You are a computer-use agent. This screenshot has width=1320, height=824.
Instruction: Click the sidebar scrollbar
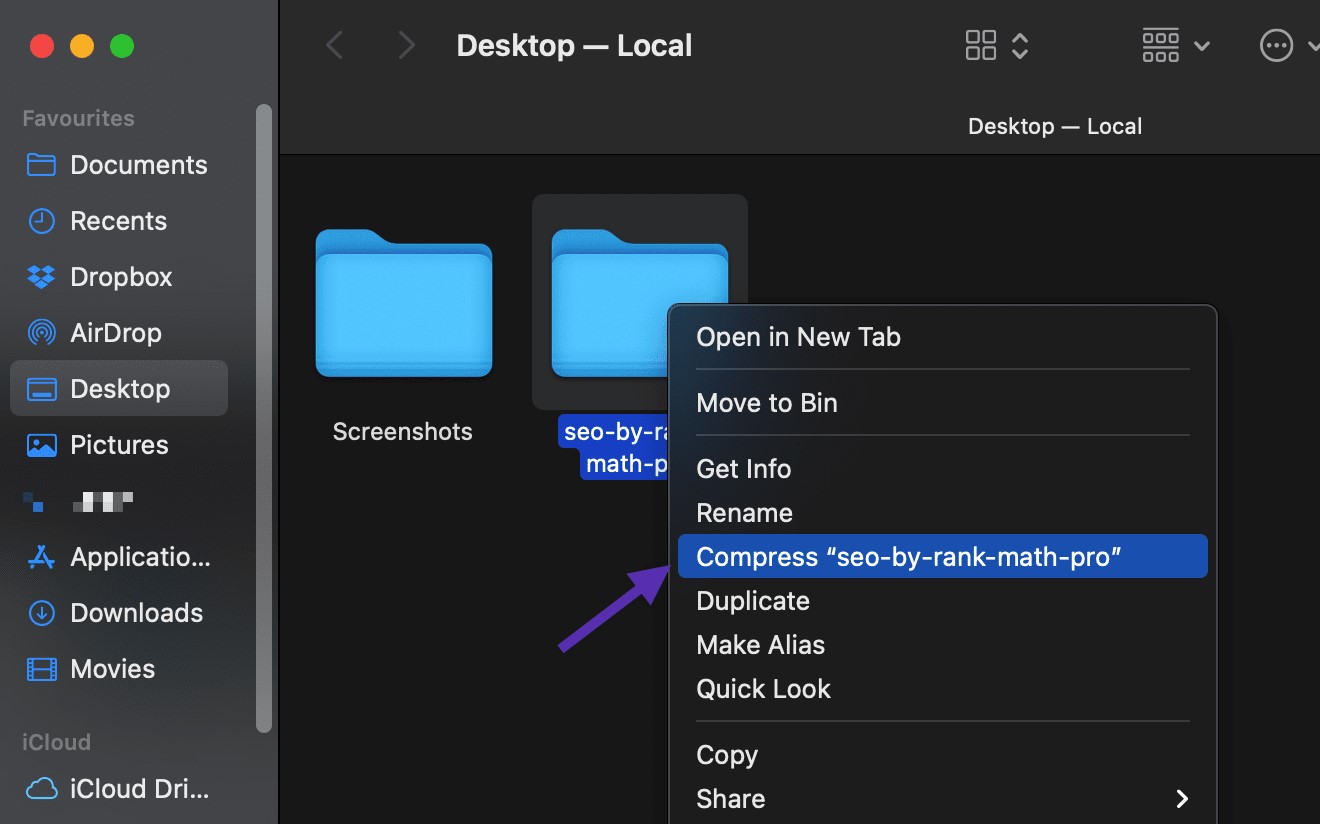tap(264, 418)
